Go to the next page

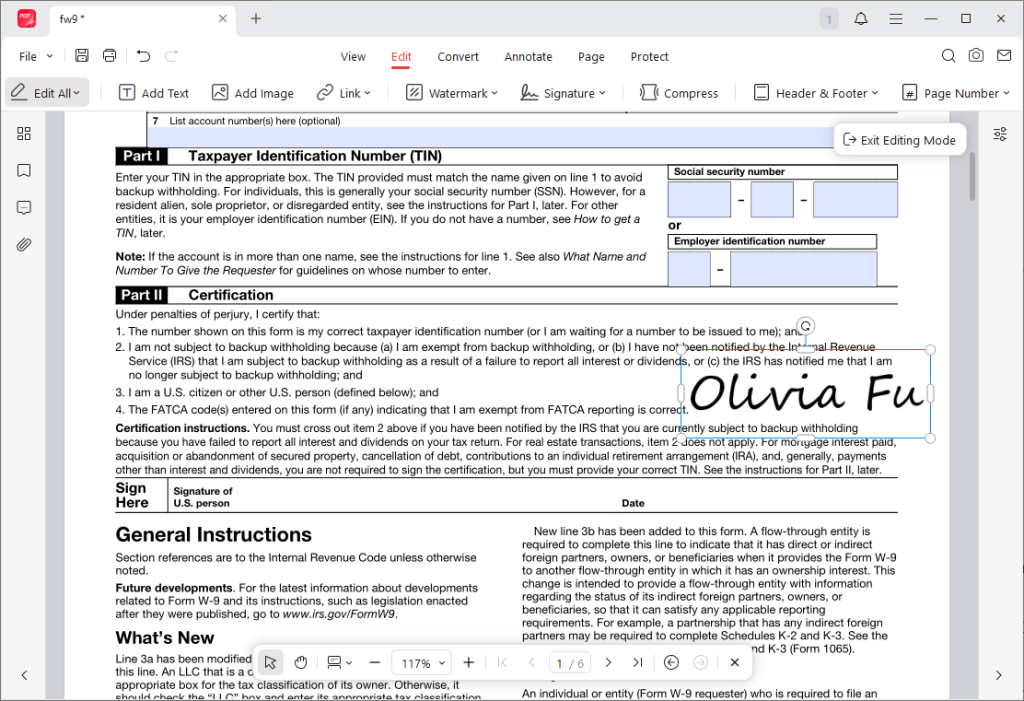pos(608,662)
